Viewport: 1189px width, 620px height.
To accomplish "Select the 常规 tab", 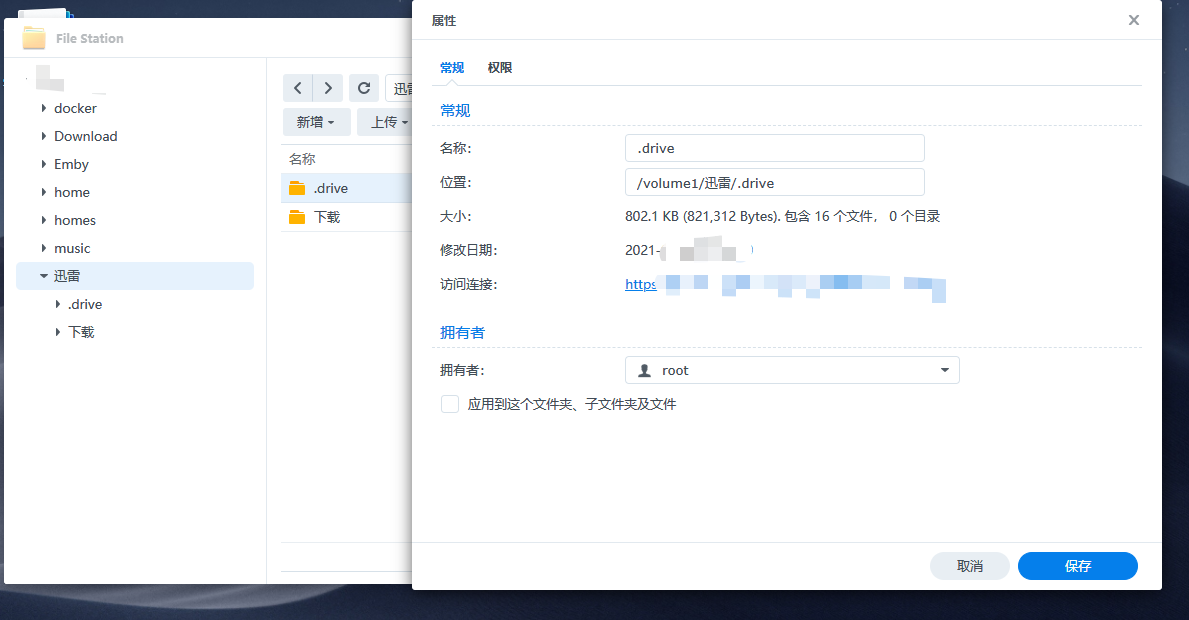I will (x=452, y=68).
